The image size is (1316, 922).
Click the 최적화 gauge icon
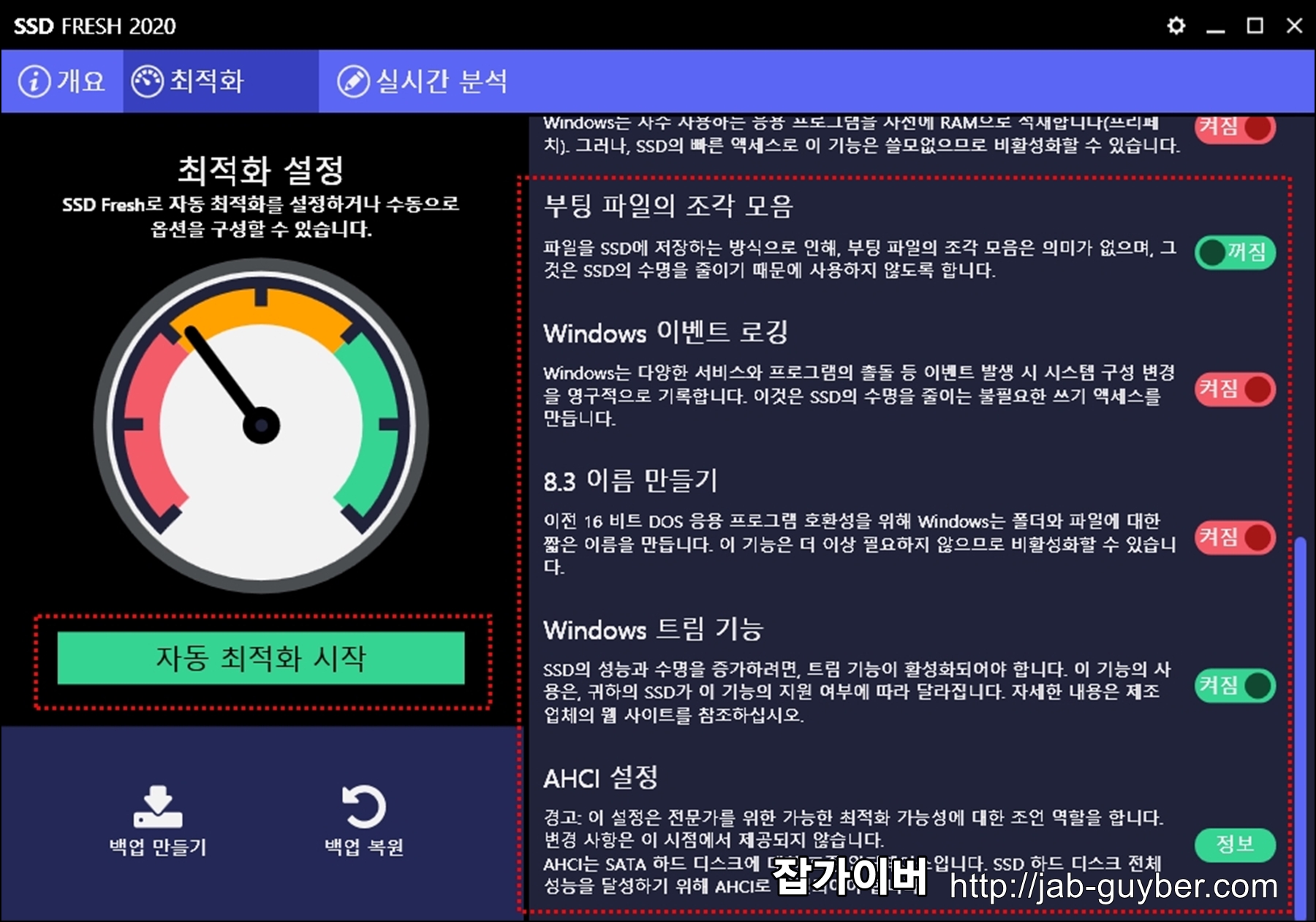click(x=148, y=81)
